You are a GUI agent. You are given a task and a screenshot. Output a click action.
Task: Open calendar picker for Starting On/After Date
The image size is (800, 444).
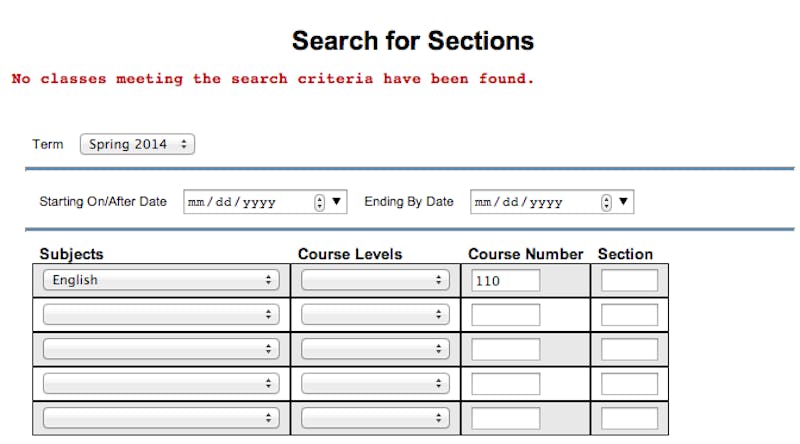337,202
